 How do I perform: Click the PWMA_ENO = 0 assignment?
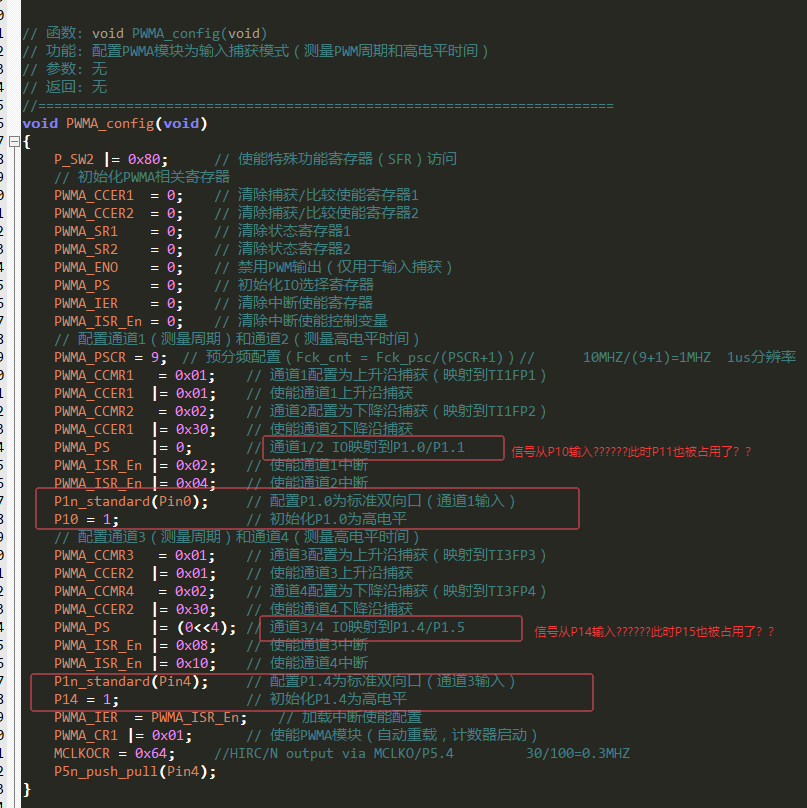coord(118,267)
